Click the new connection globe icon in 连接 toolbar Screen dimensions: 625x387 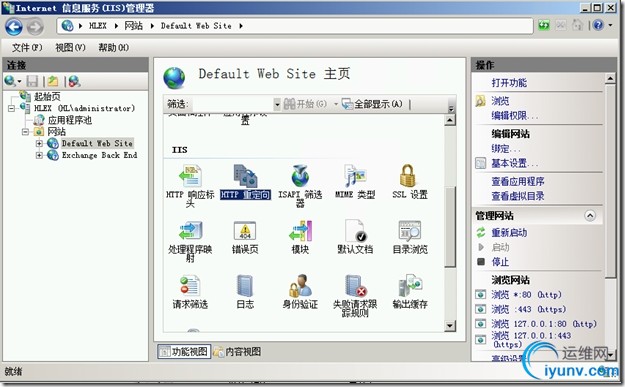[x=10, y=81]
